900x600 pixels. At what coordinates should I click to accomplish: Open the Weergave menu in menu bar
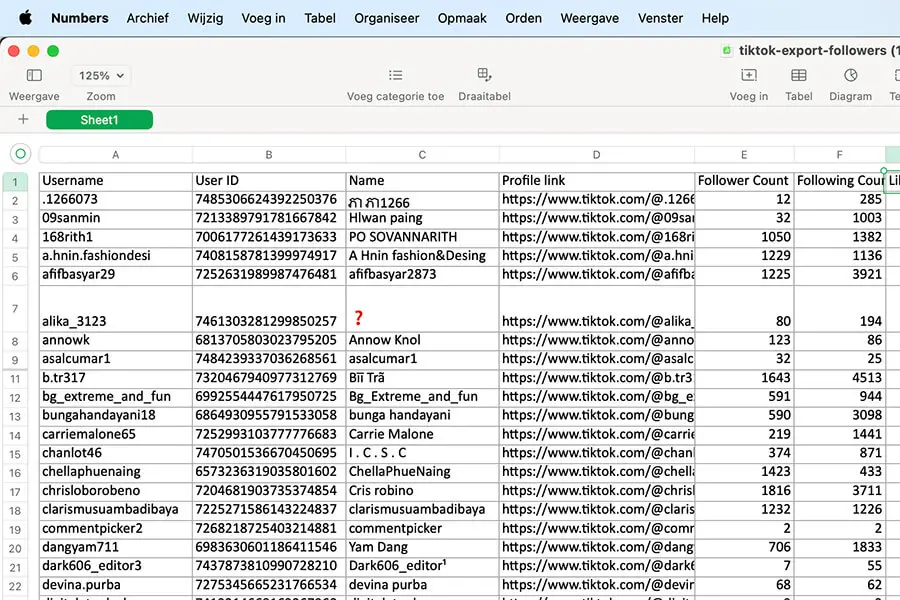(x=589, y=18)
